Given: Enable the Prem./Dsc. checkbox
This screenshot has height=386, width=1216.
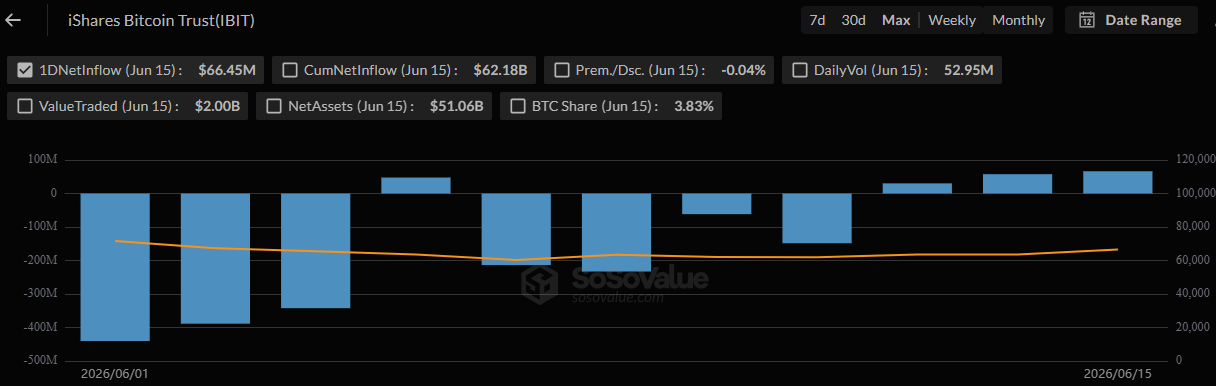Looking at the screenshot, I should click(562, 70).
